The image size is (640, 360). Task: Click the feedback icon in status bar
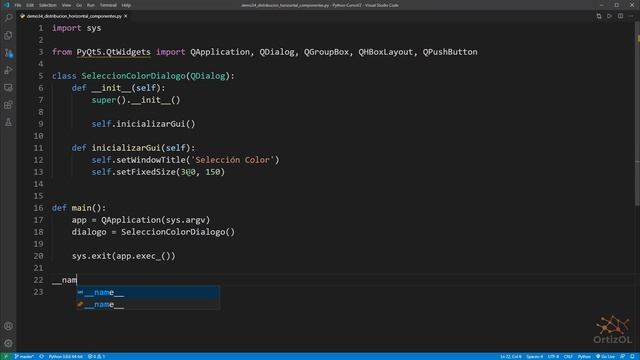[623, 356]
